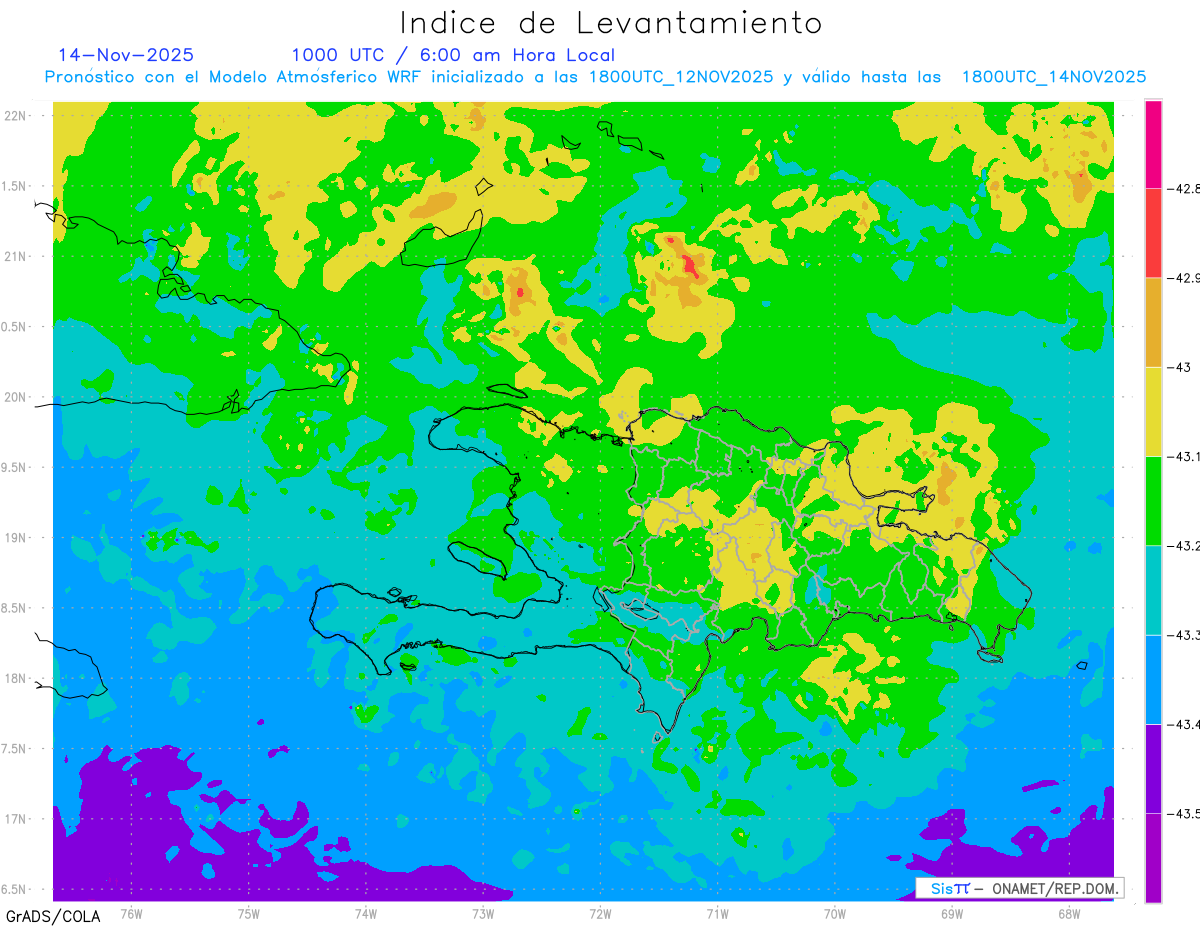Screen dimensions: 1200x927
Task: Click the date "14-Nov-2025"
Action: (x=126, y=55)
